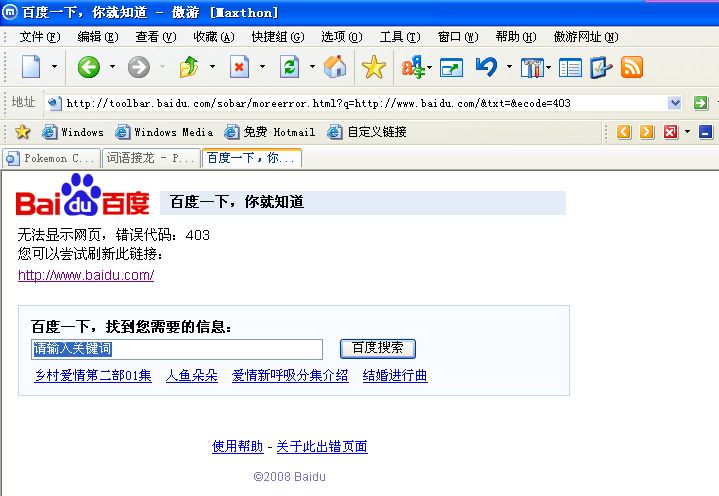Image resolution: width=719 pixels, height=496 pixels.
Task: Click the orange previous tab arrow
Action: [624, 132]
